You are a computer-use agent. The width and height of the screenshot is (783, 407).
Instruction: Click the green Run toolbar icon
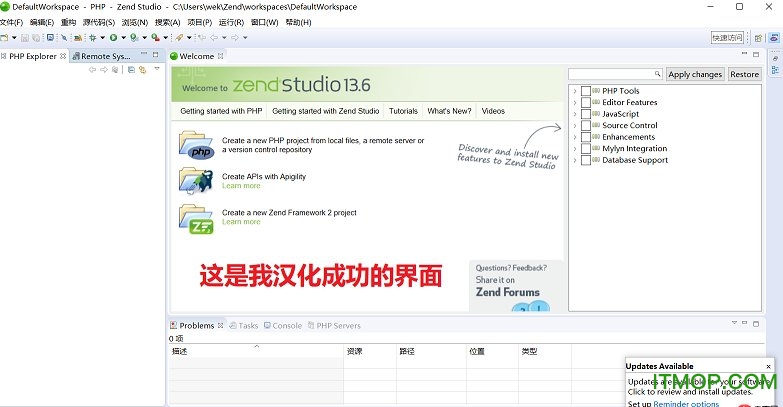(x=113, y=37)
